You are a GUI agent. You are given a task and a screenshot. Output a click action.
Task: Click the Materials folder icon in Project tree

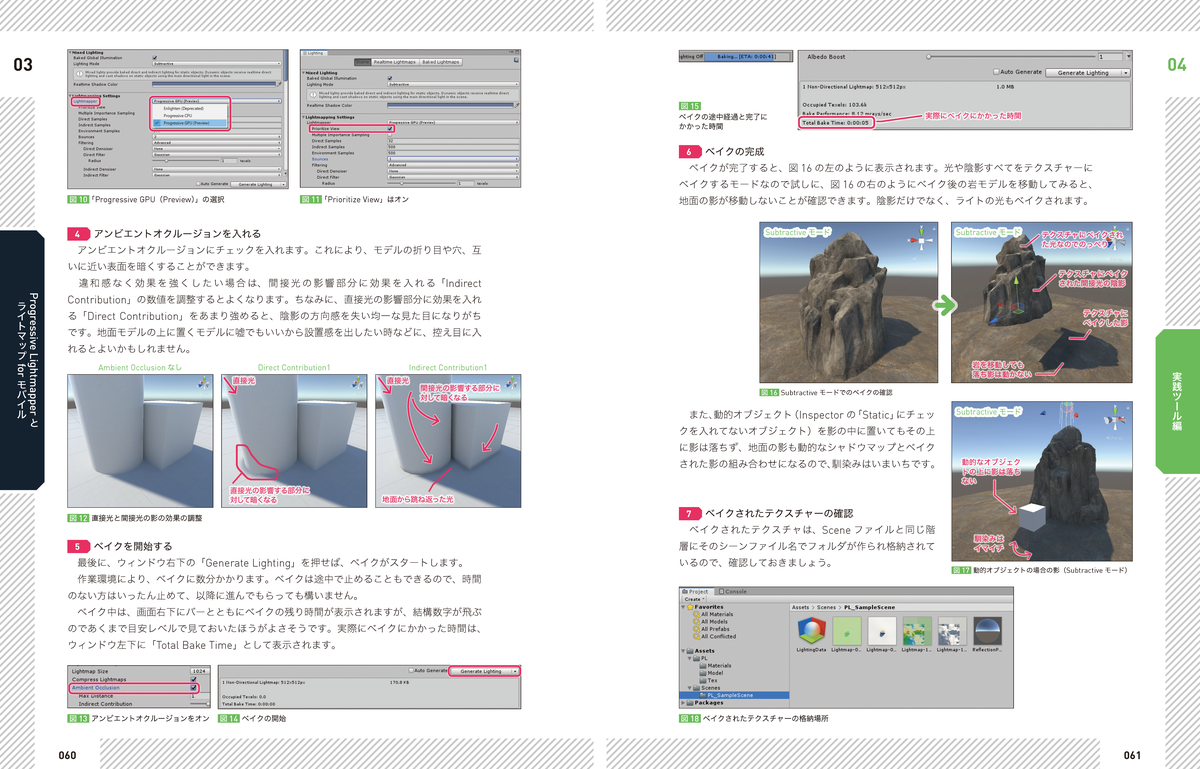click(x=703, y=666)
